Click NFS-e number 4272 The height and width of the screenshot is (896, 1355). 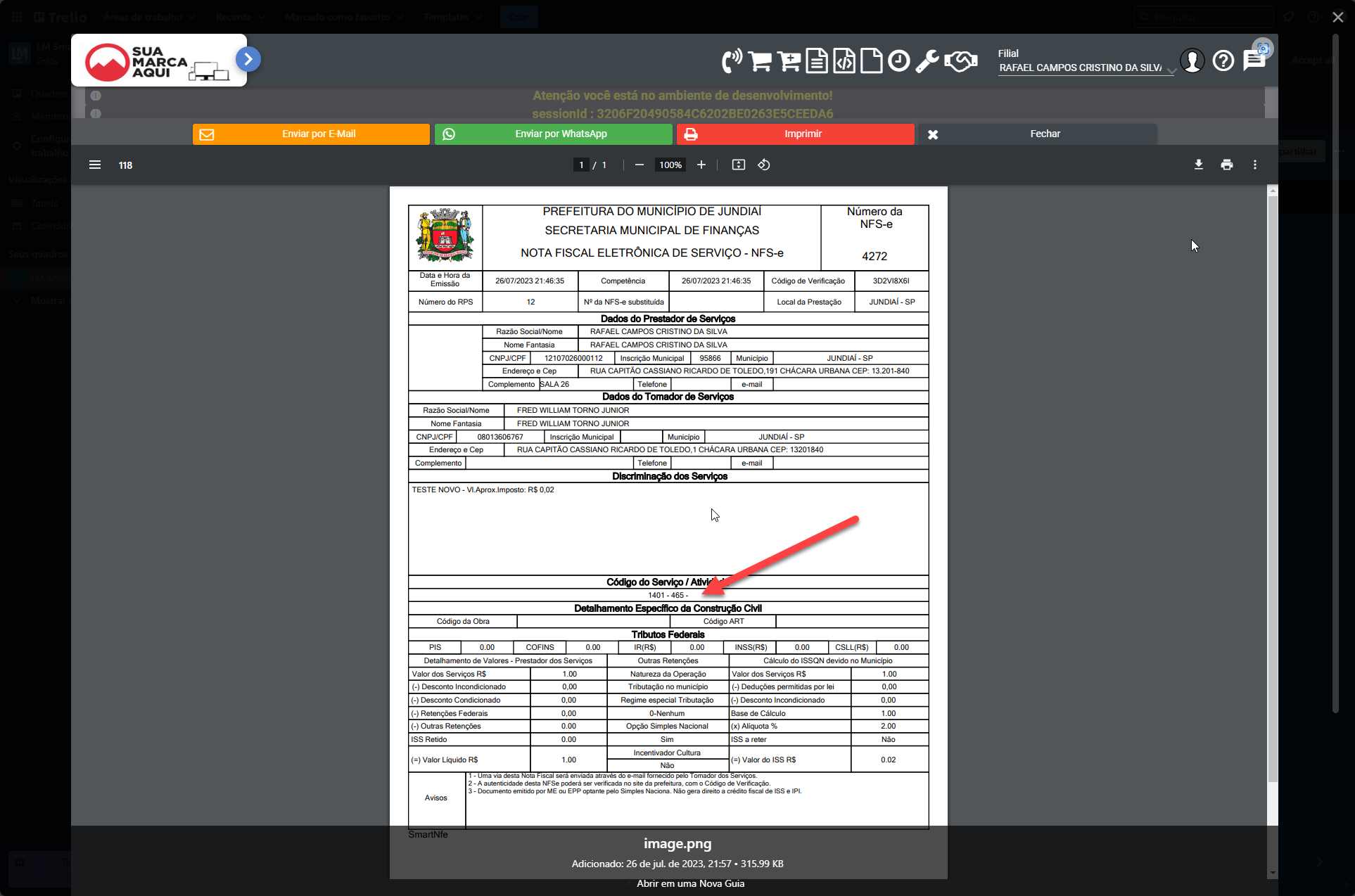click(874, 256)
